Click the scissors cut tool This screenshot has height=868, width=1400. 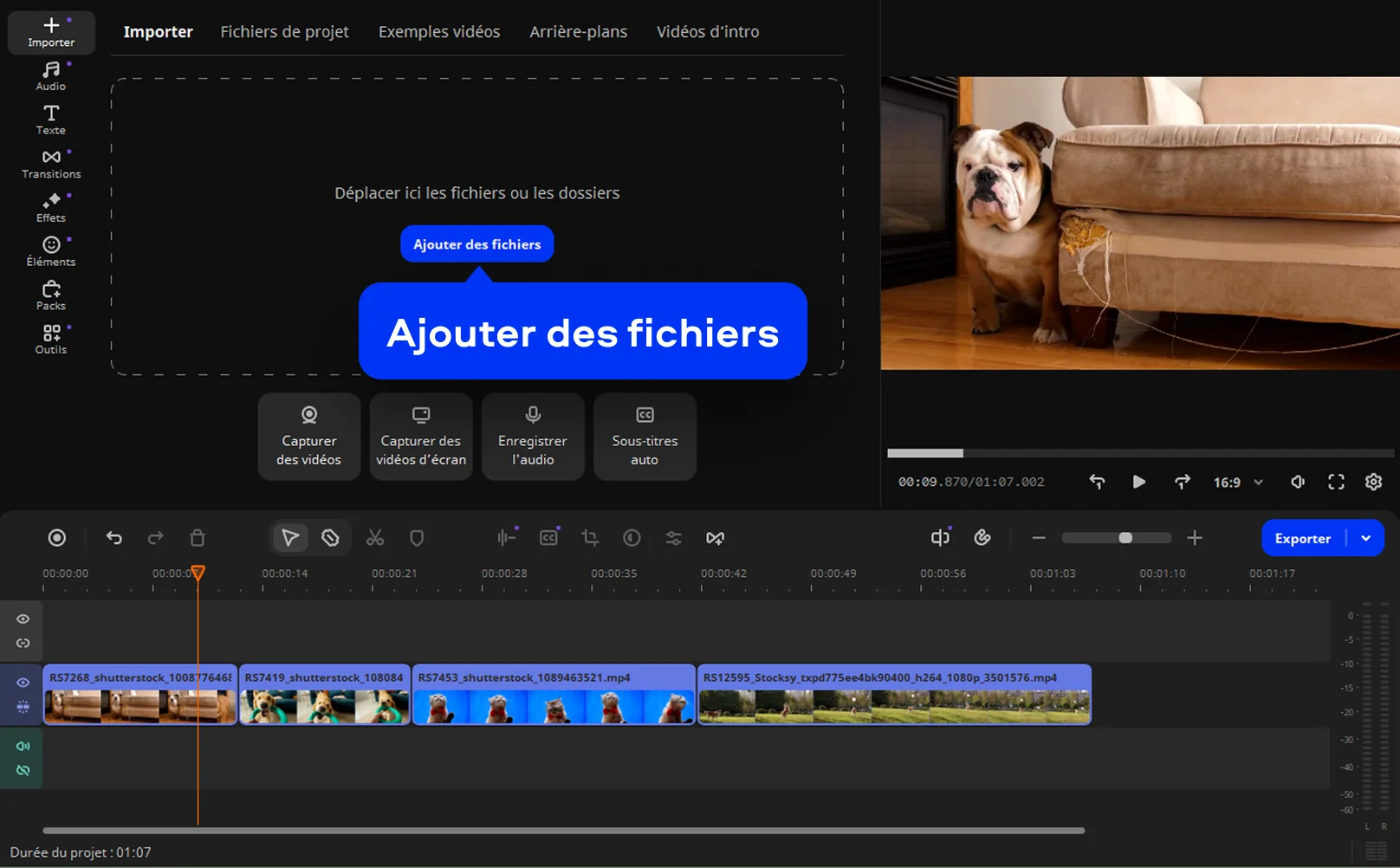coord(374,538)
